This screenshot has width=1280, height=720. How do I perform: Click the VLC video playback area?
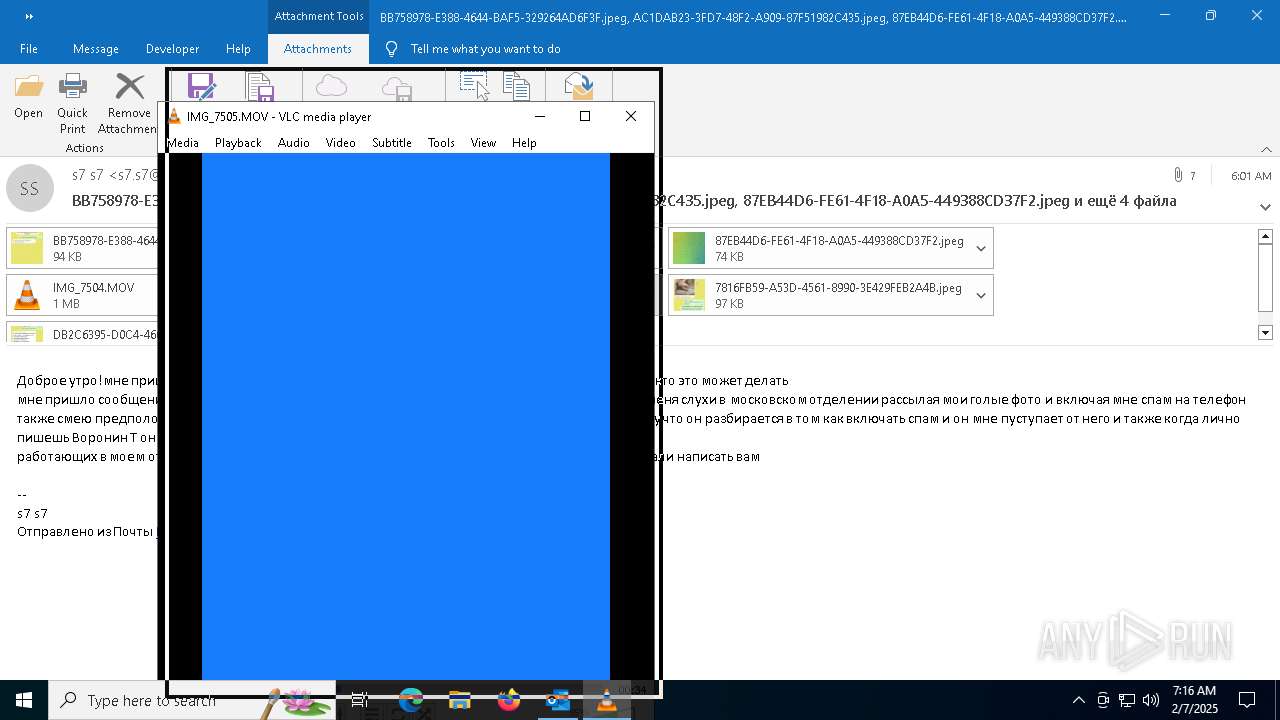(406, 416)
